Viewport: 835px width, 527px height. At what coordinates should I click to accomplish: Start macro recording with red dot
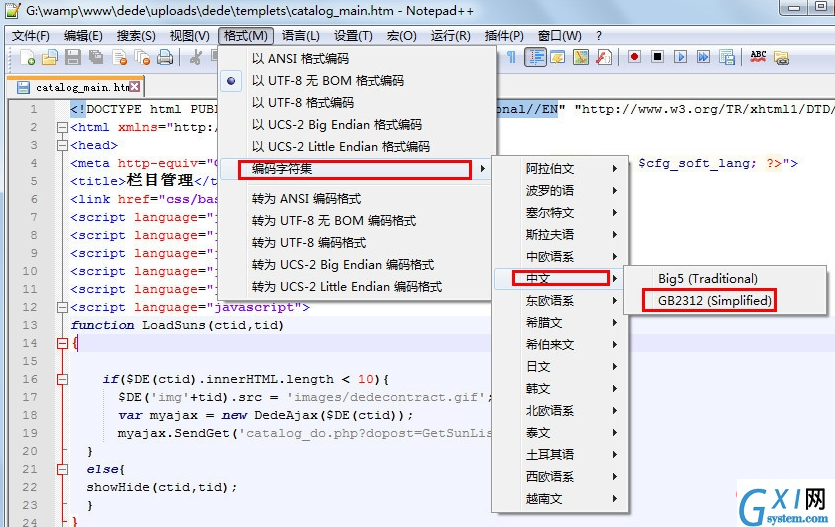coord(634,57)
